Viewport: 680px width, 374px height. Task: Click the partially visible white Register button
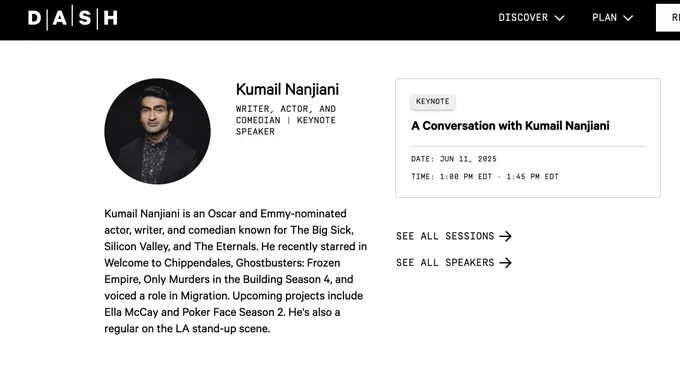pyautogui.click(x=668, y=18)
